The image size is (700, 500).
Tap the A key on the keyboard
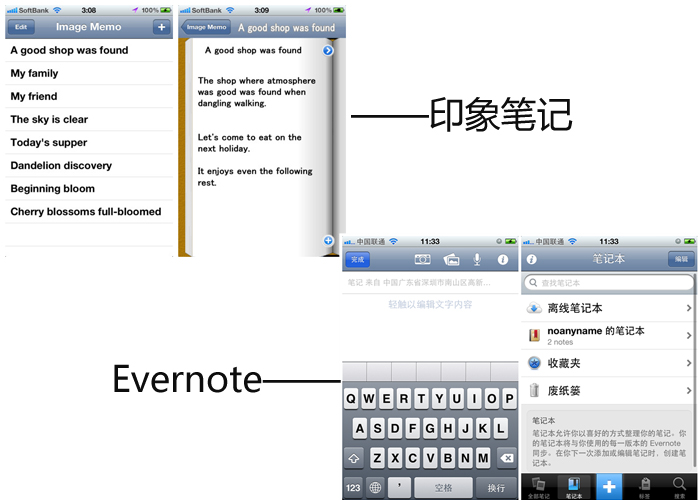(360, 429)
